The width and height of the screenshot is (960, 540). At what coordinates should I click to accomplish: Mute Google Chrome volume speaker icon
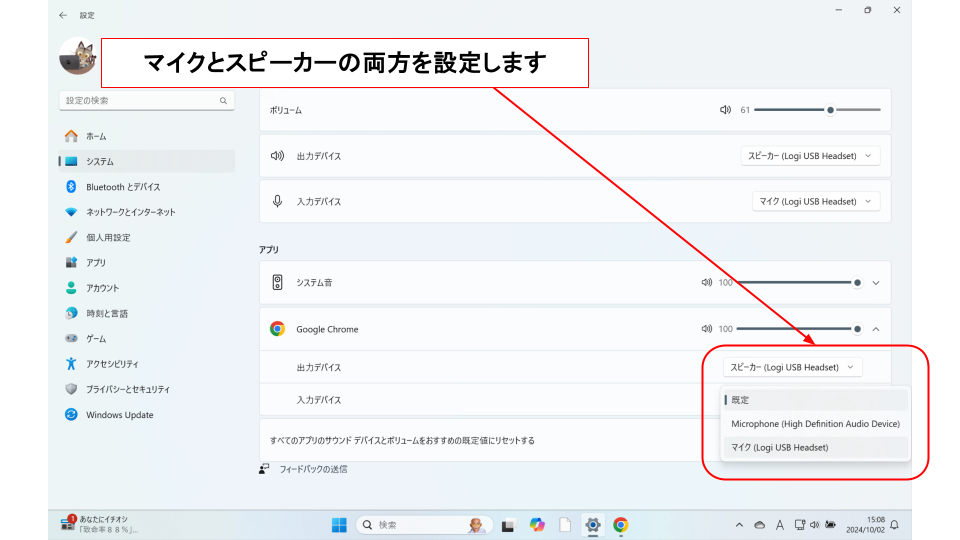(x=706, y=329)
